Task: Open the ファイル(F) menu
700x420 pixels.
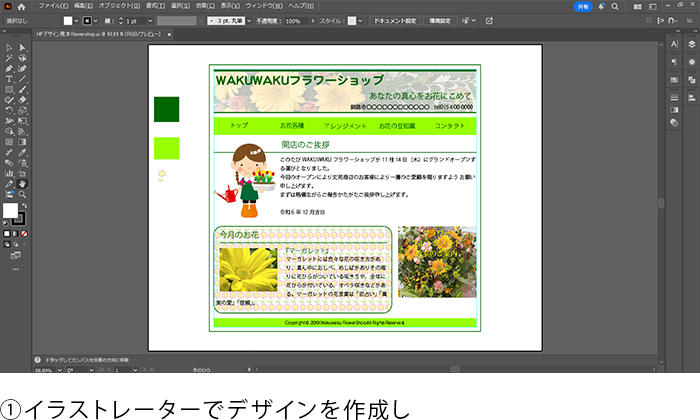Action: [x=53, y=6]
